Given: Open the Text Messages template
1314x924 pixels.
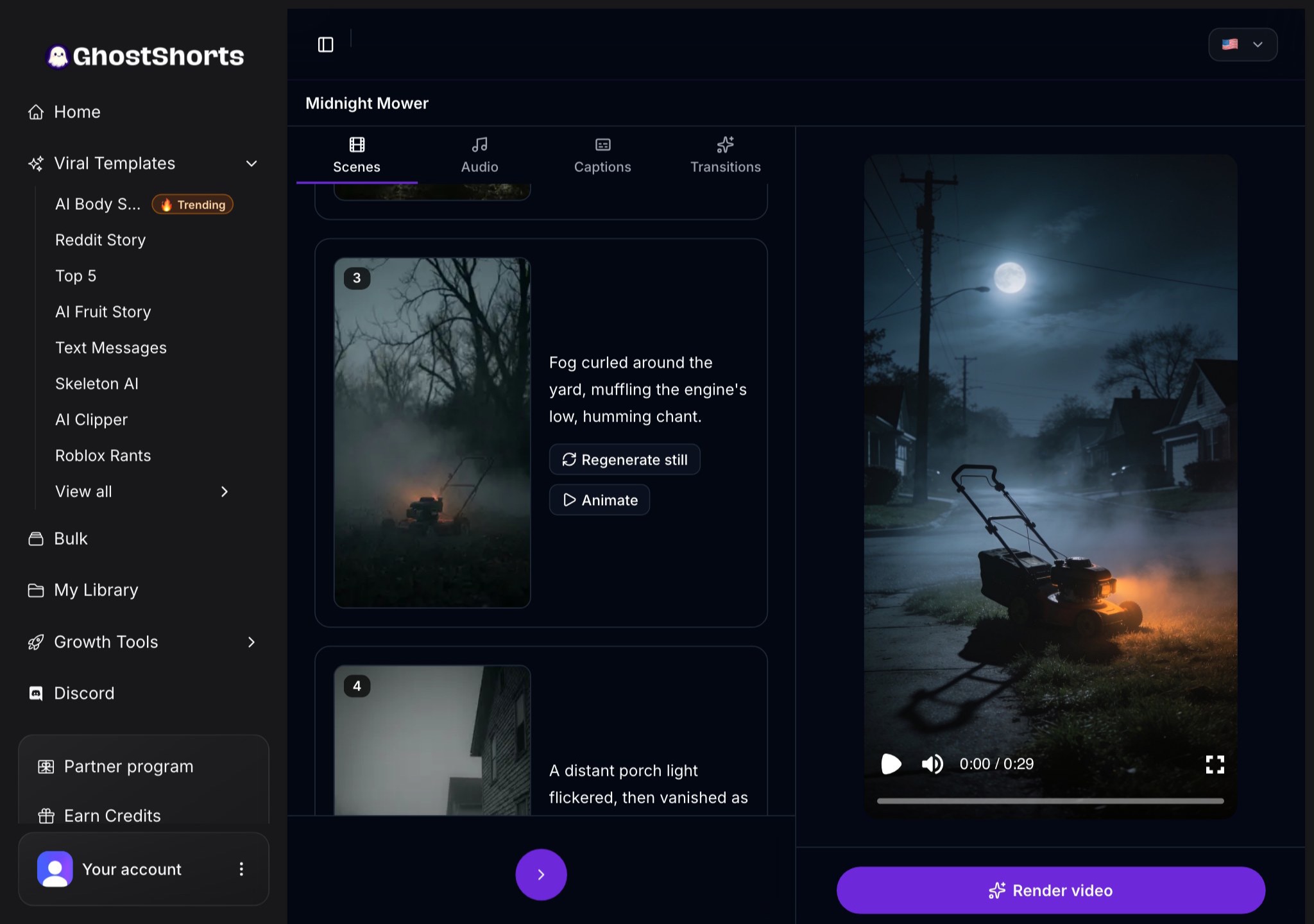Looking at the screenshot, I should point(111,348).
